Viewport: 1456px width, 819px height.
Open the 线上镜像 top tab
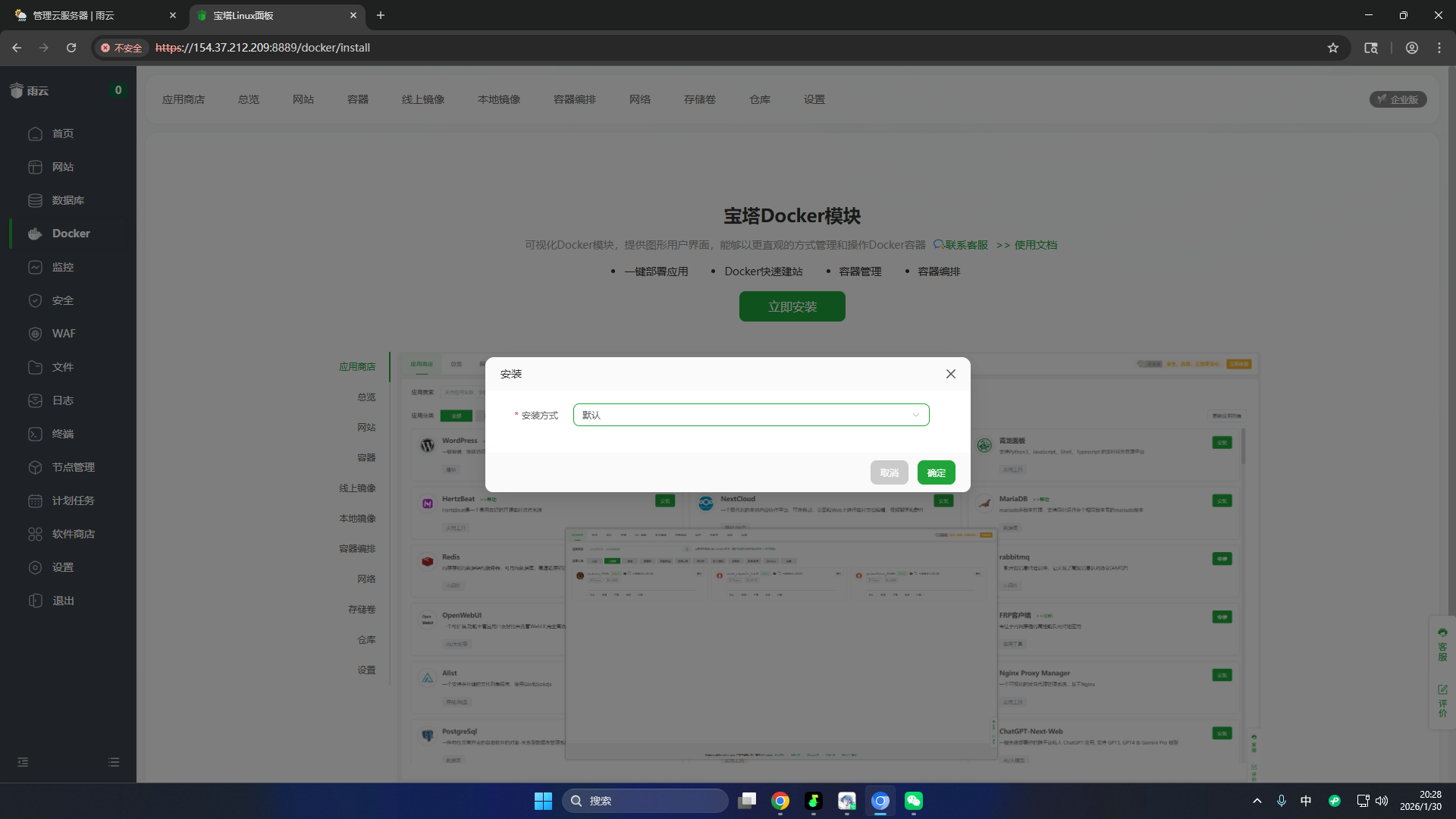click(422, 99)
